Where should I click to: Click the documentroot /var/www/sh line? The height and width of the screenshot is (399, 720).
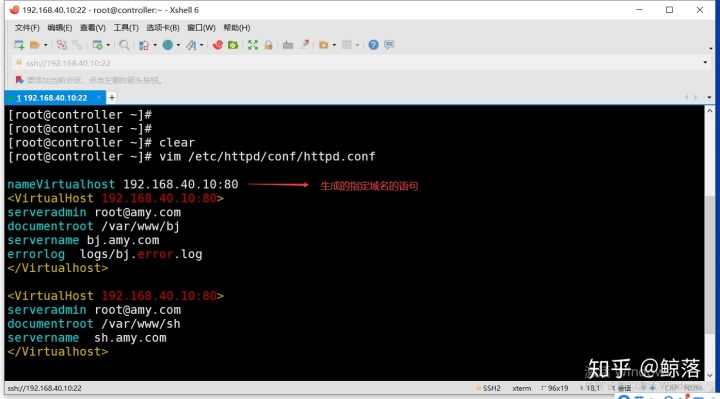tap(94, 324)
